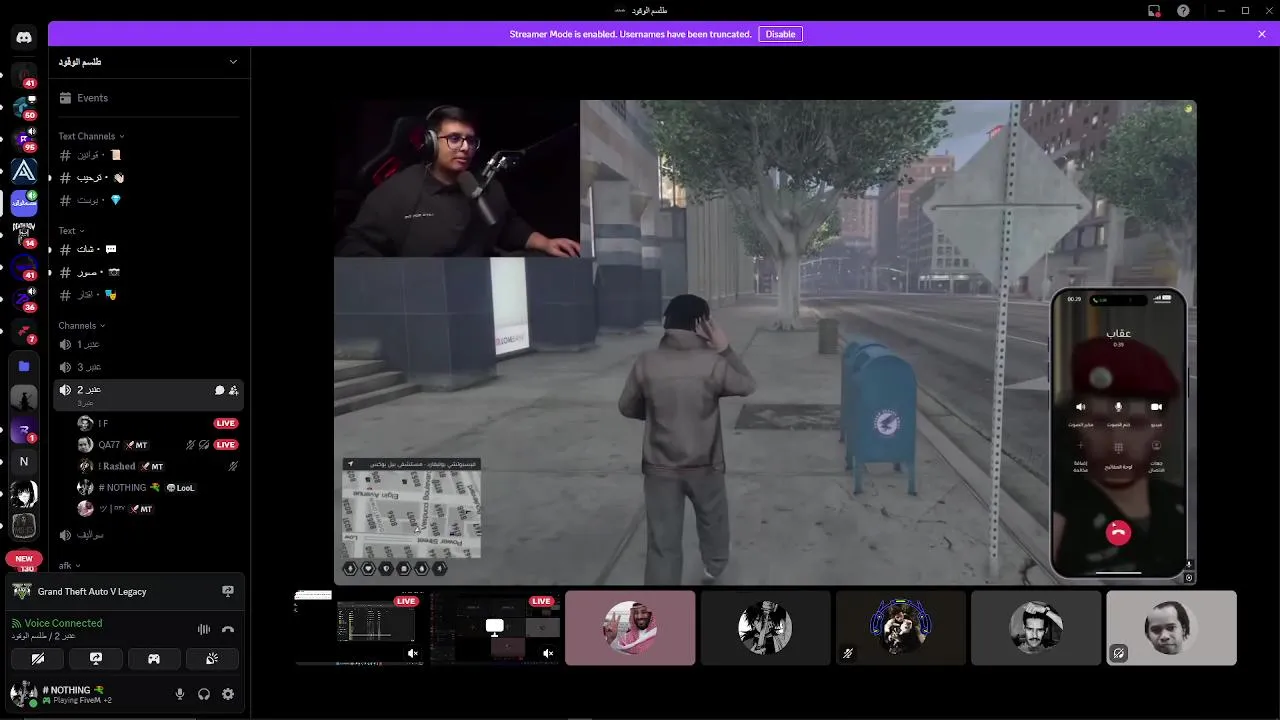This screenshot has height=720, width=1280.
Task: Open chat for the active voice channel
Action: tap(219, 390)
